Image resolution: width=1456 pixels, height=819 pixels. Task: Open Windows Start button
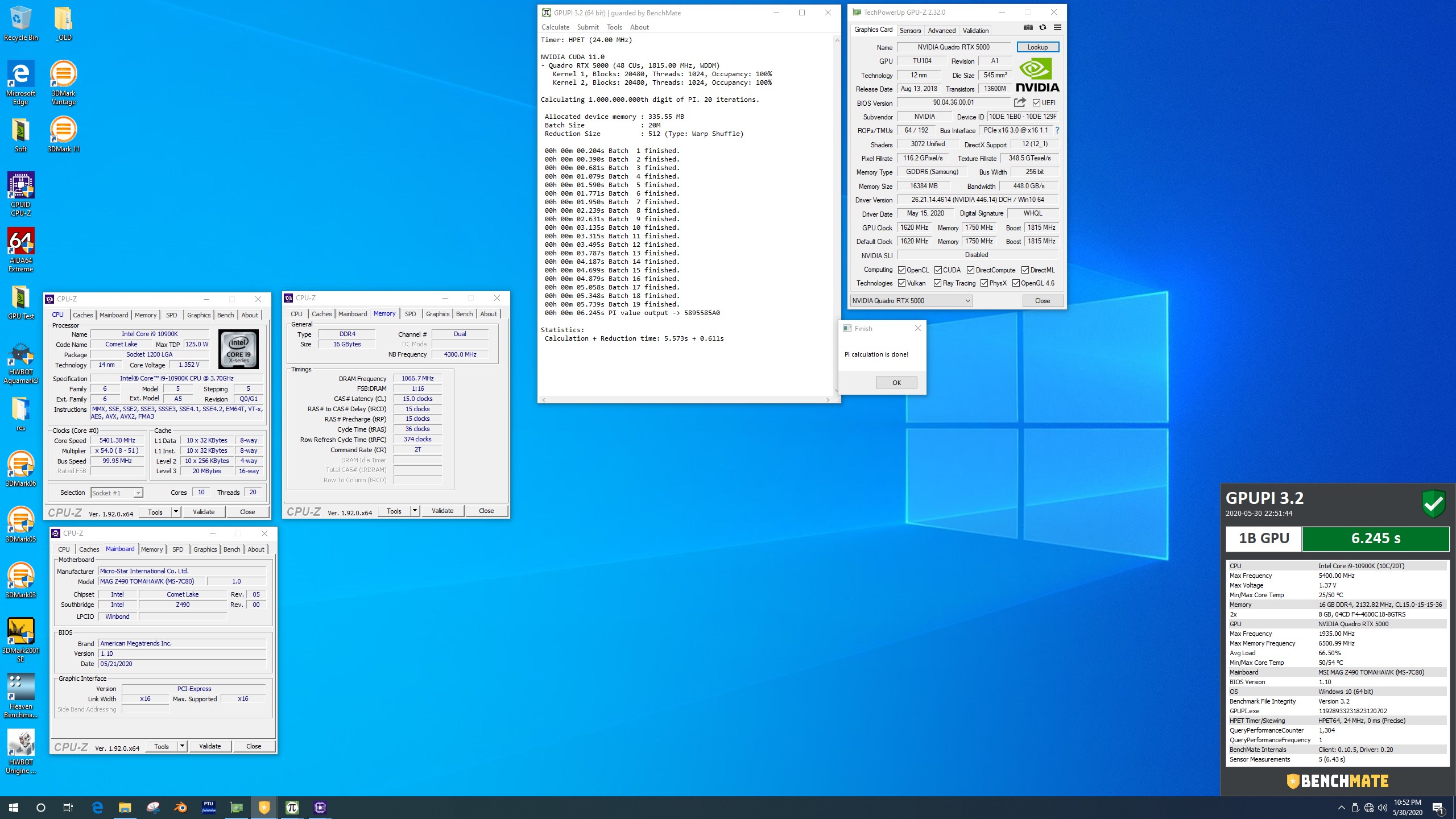point(14,808)
